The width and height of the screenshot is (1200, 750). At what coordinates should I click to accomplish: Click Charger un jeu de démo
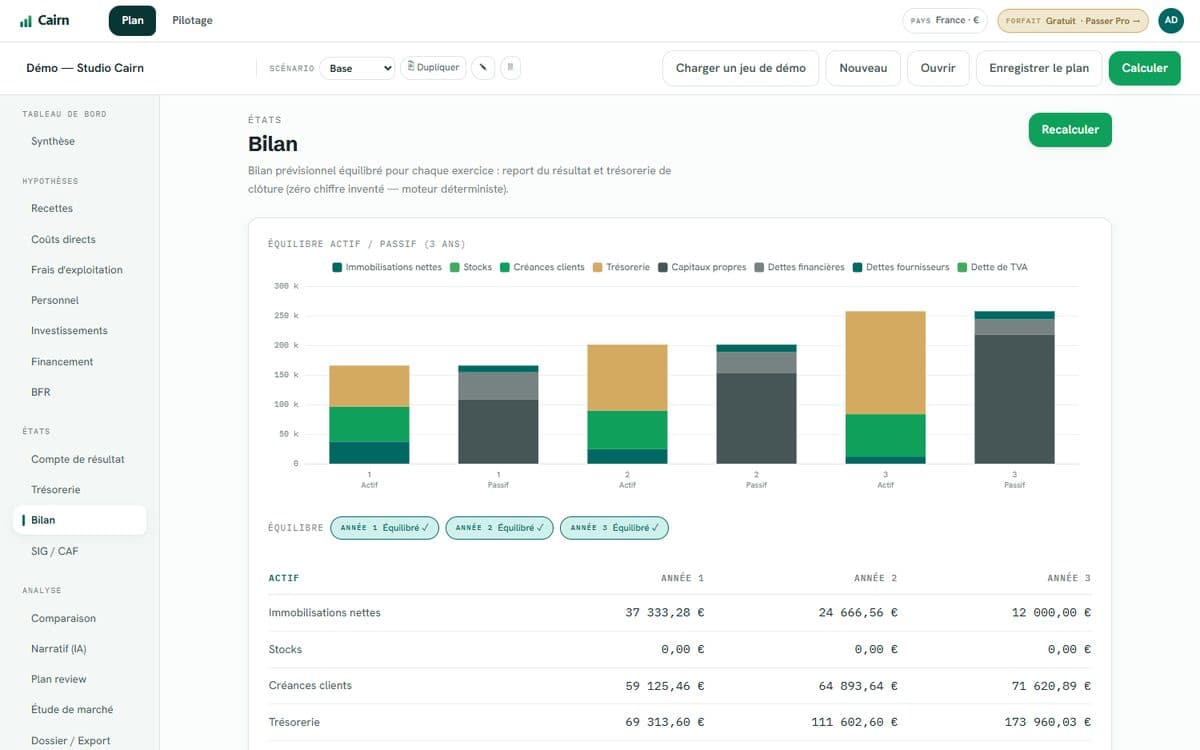coord(741,68)
